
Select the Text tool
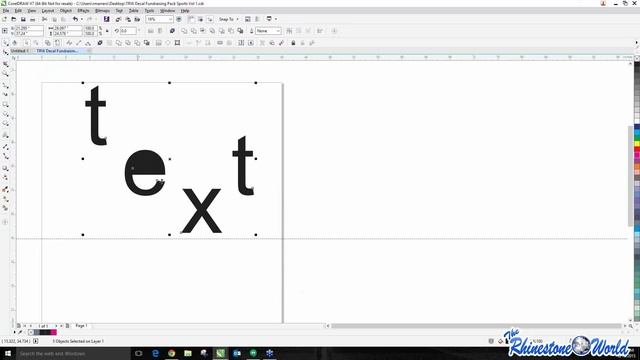(x=5, y=136)
